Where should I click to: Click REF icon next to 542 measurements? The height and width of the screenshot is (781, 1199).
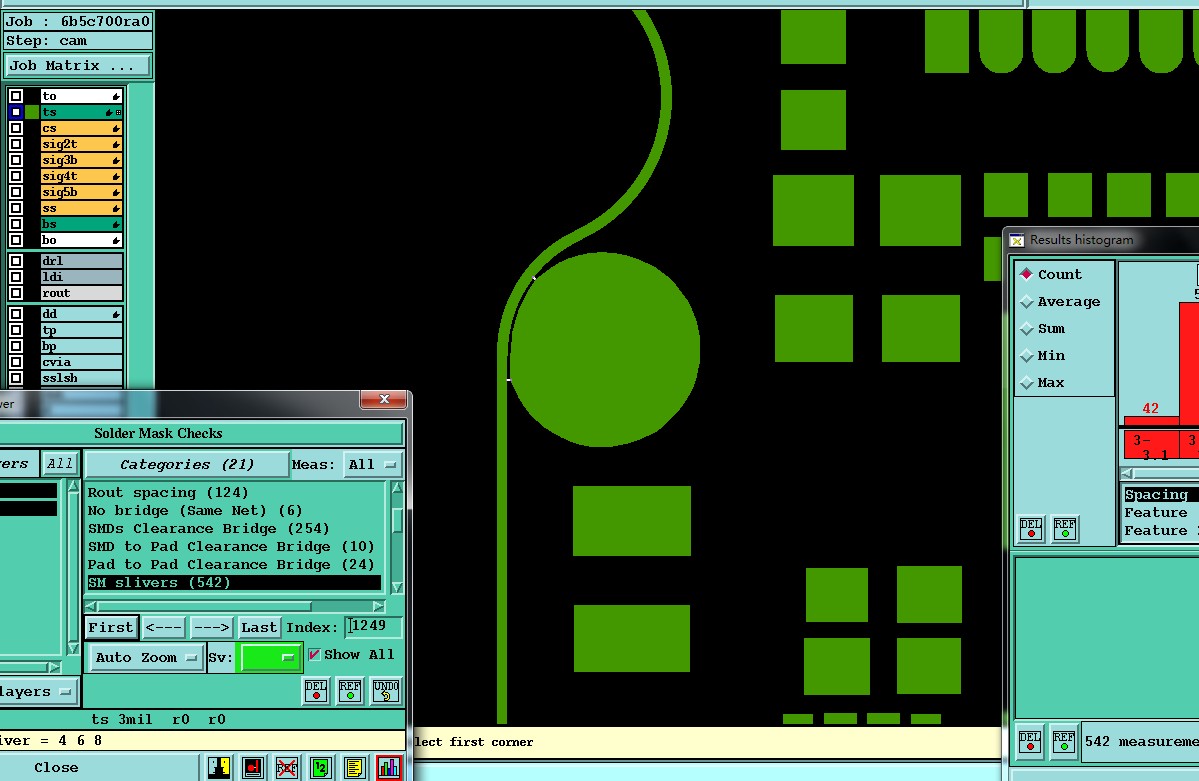click(1064, 741)
